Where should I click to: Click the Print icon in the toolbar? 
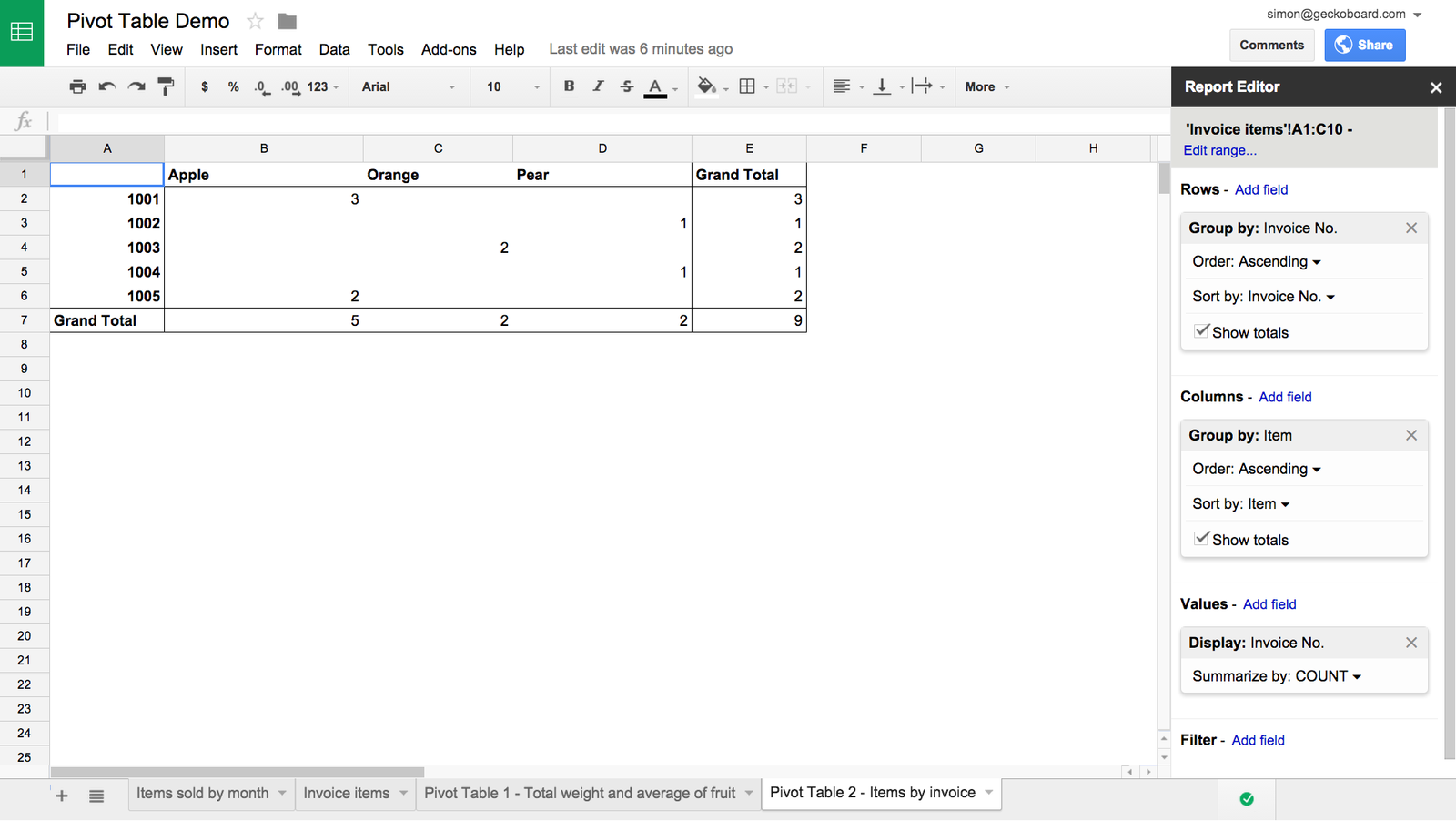tap(77, 86)
